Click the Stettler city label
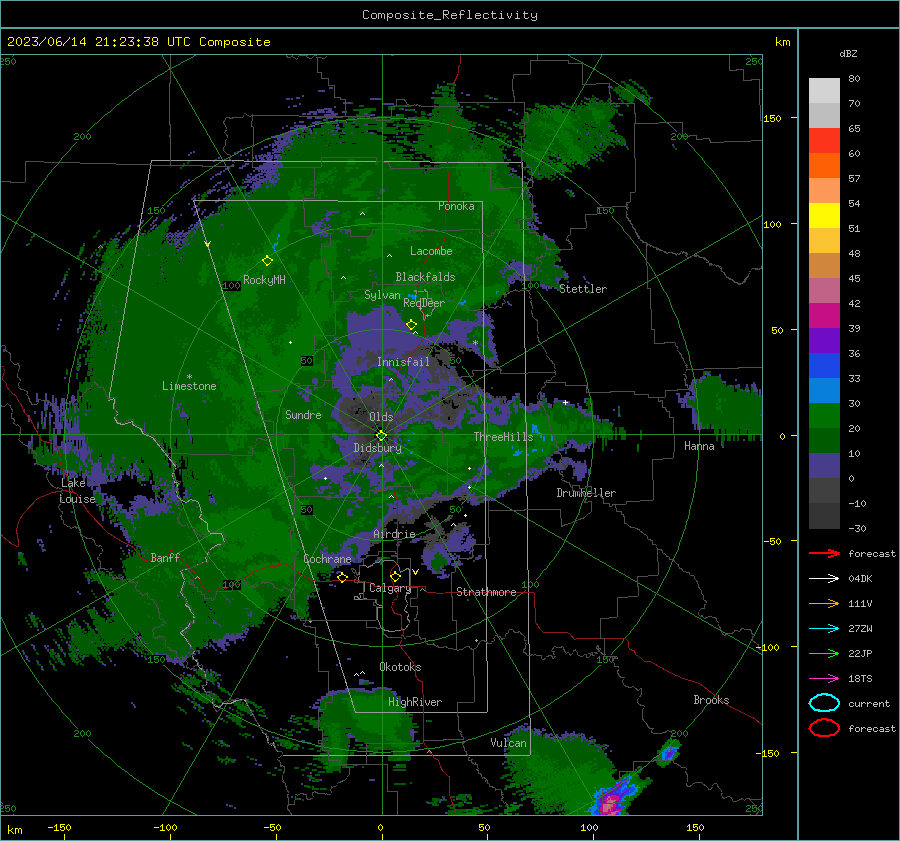 click(583, 289)
